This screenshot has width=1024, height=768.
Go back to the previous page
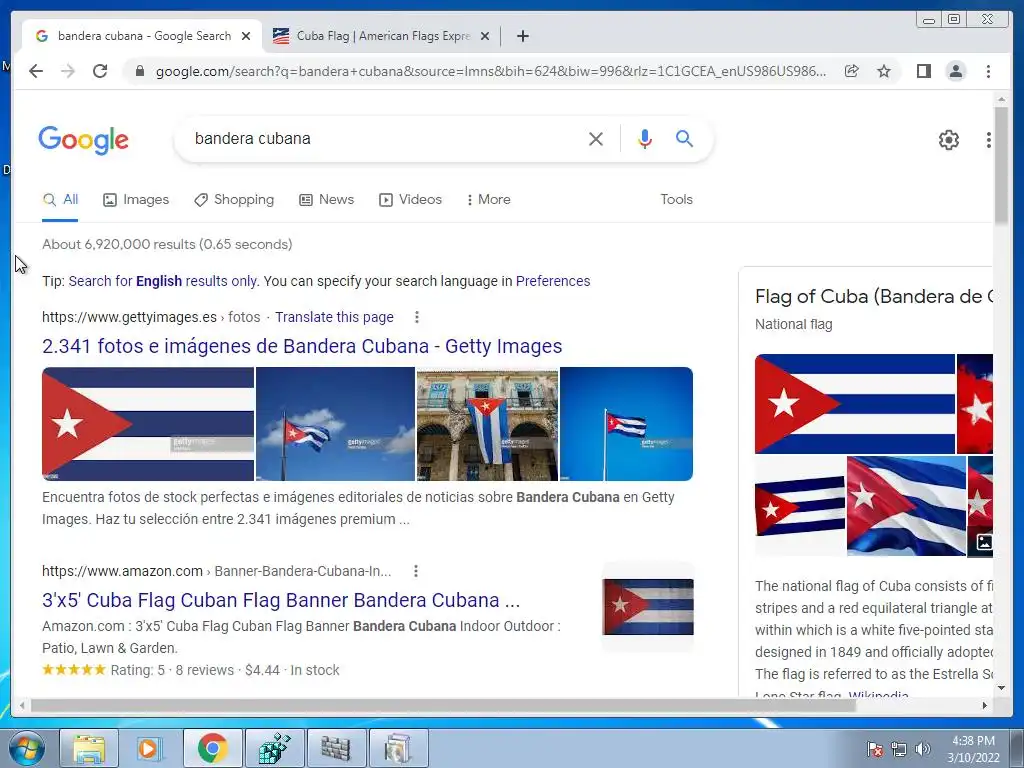(36, 71)
